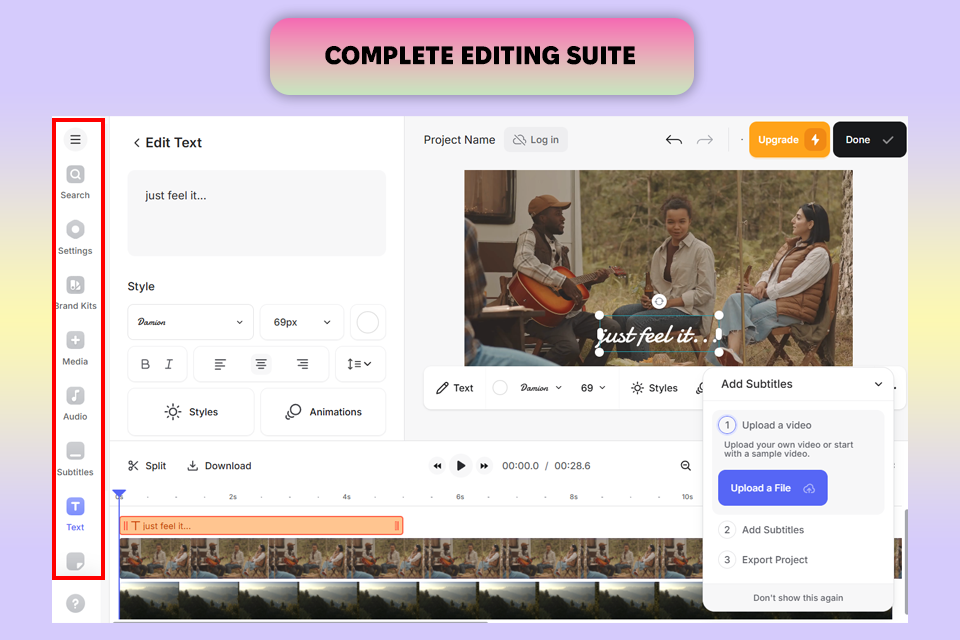Viewport: 960px width, 640px height.
Task: Select the forest landscape video track
Action: pyautogui.click(x=411, y=600)
